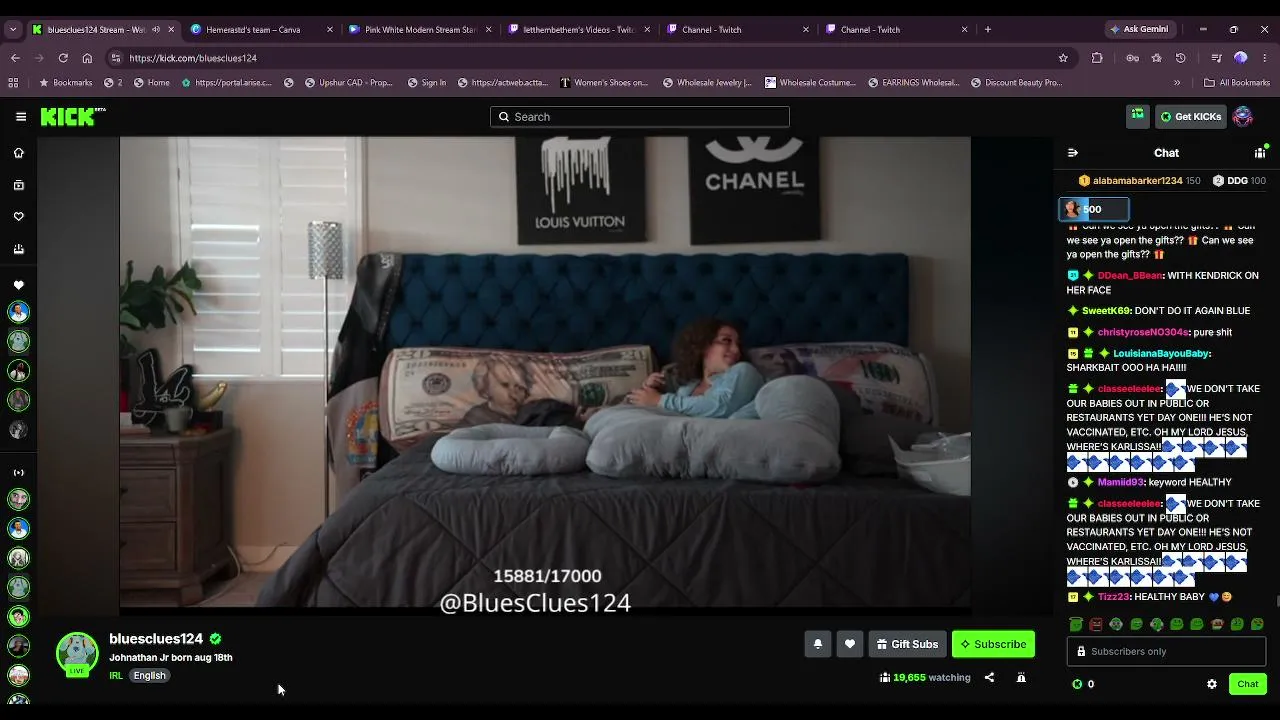Open chat settings gear
The image size is (1280, 720).
[x=1212, y=684]
